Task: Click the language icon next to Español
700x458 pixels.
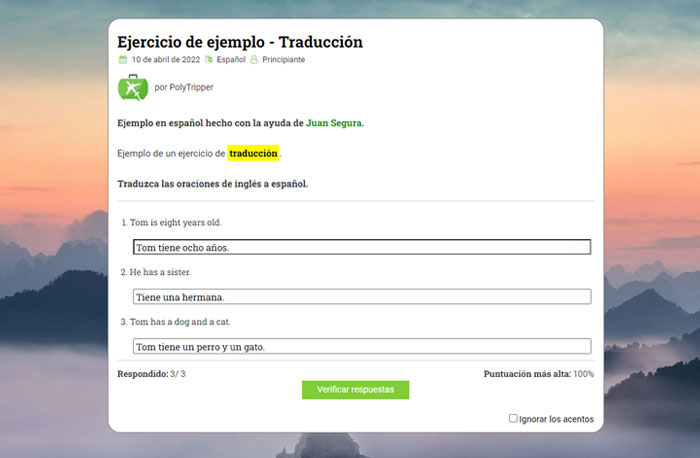Action: coord(208,60)
